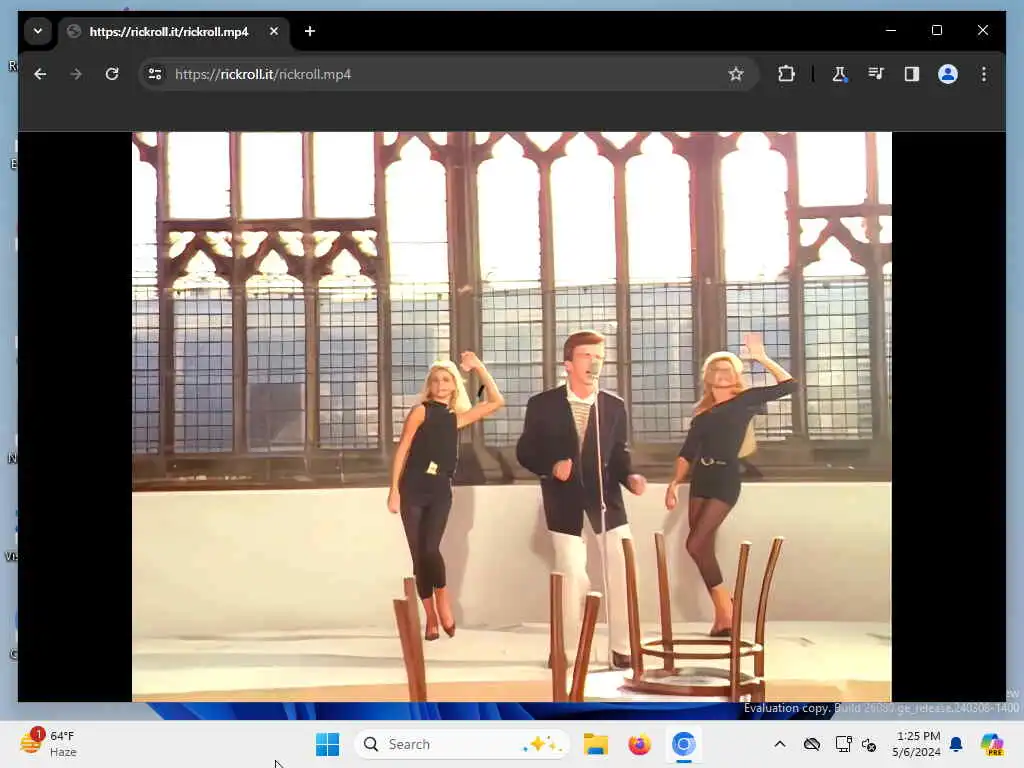
Task: Select the rickroll.mp4 tab
Action: [x=174, y=31]
